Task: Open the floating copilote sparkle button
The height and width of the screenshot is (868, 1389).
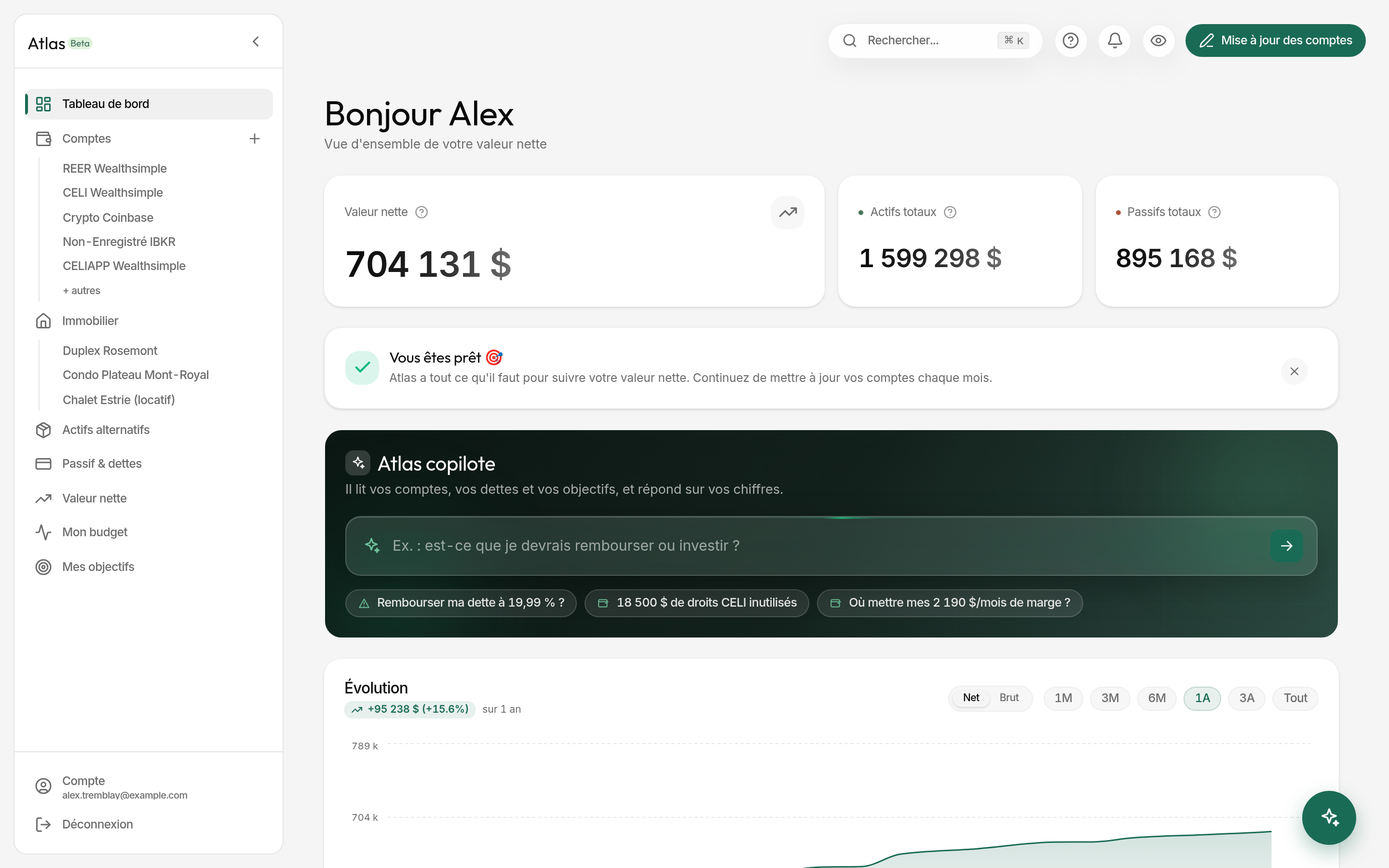Action: click(x=1329, y=817)
